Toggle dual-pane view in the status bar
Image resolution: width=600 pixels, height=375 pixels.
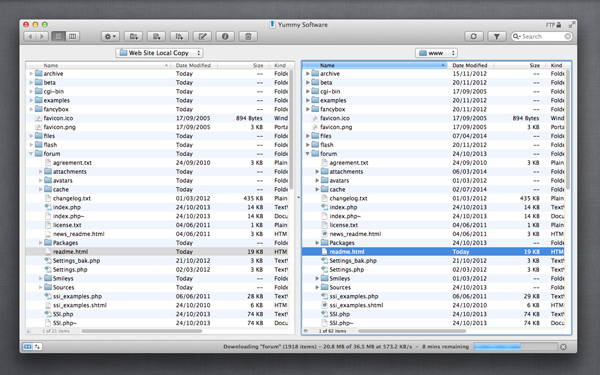pos(27,347)
